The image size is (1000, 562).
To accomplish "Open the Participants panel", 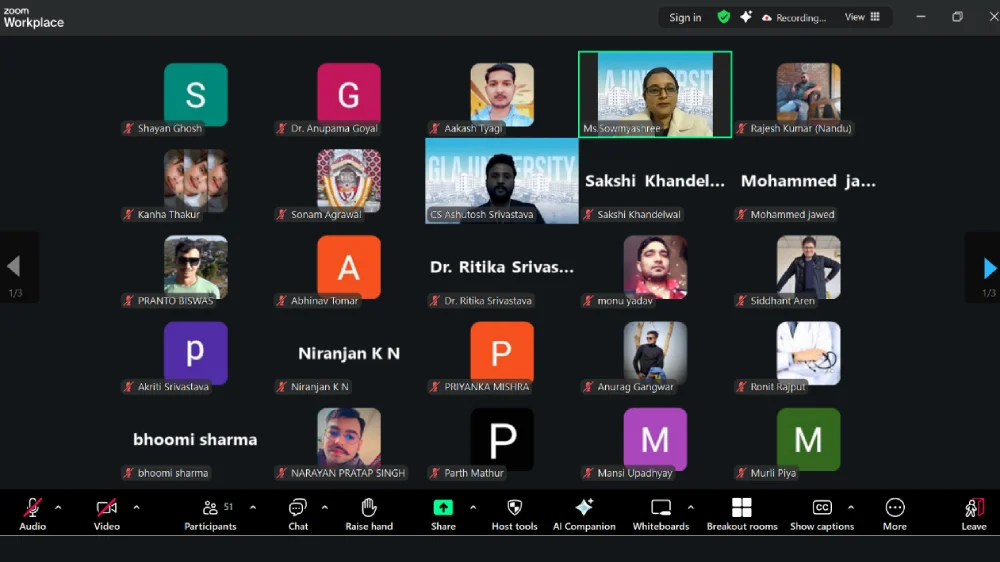I will coord(210,514).
